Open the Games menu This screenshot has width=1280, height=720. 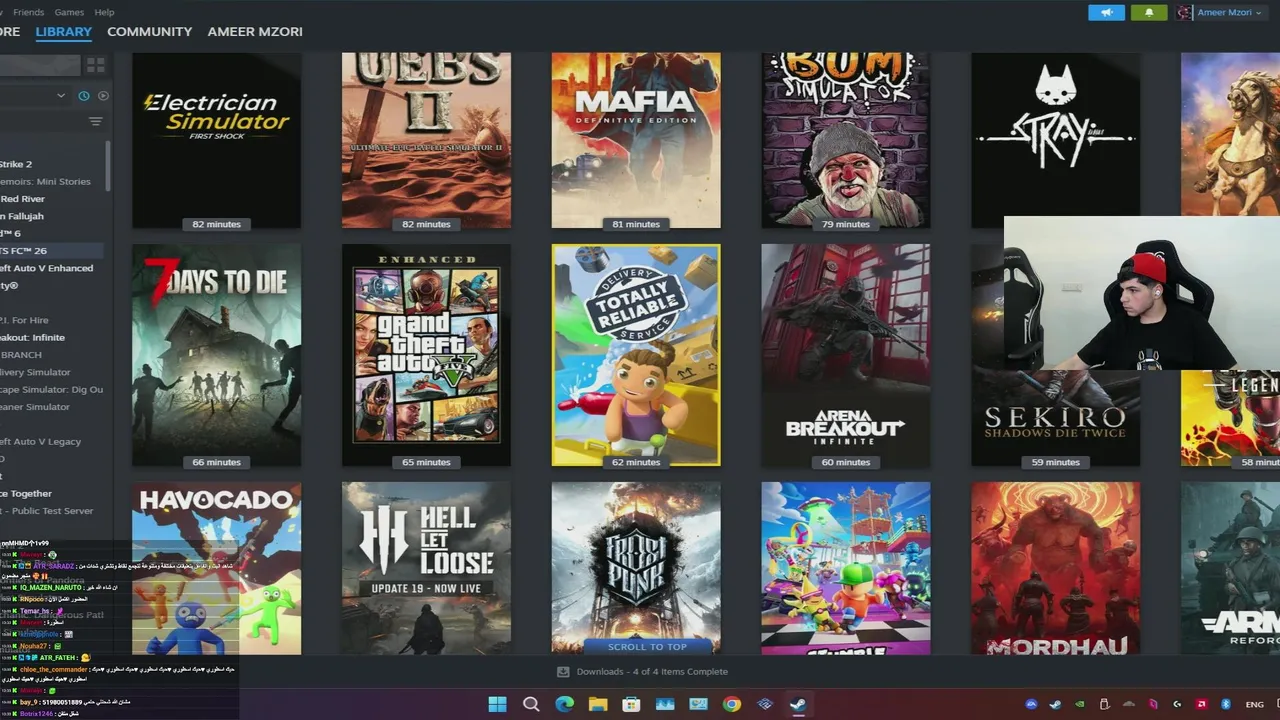(x=69, y=12)
